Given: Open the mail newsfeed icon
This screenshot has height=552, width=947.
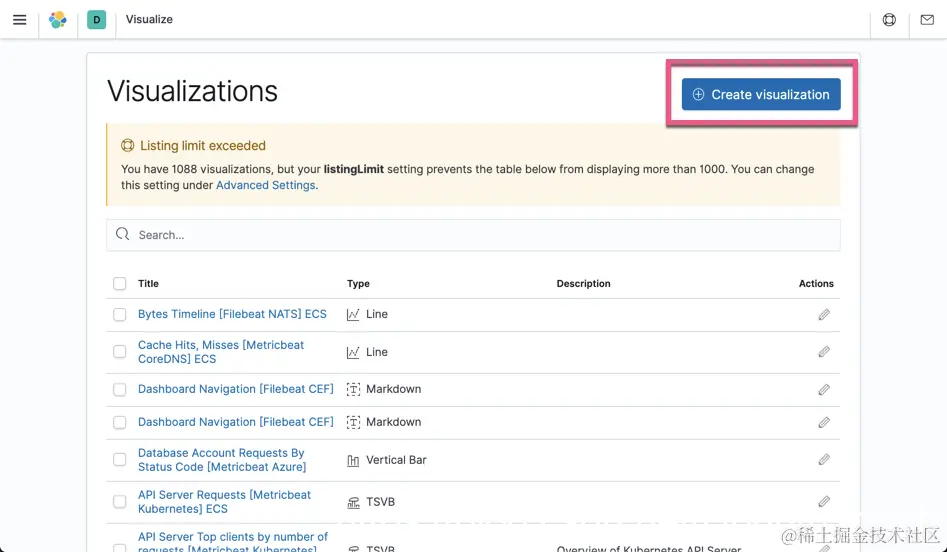Looking at the screenshot, I should 927,19.
